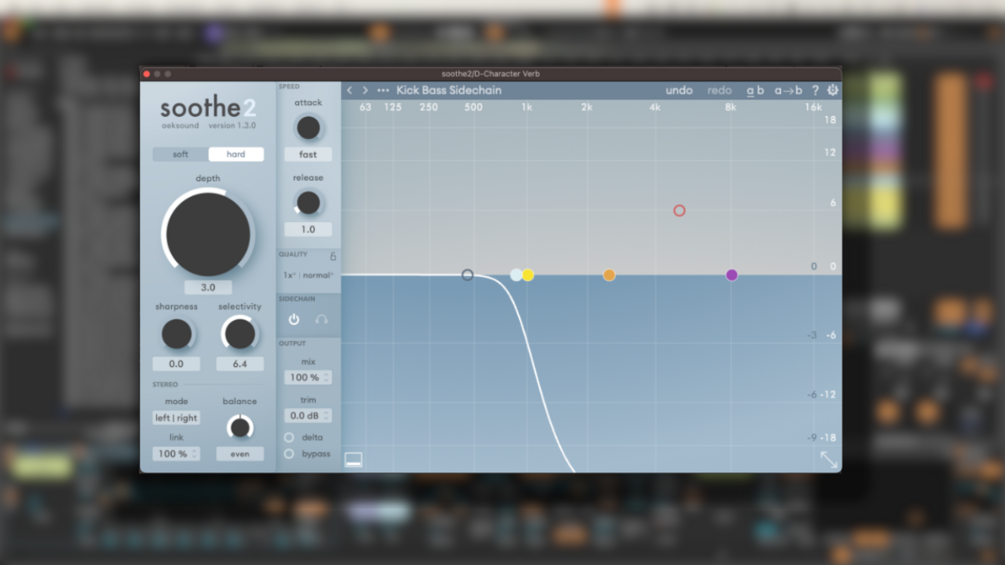The height and width of the screenshot is (565, 1005).
Task: Click the release value field 1.0
Action: tap(308, 229)
